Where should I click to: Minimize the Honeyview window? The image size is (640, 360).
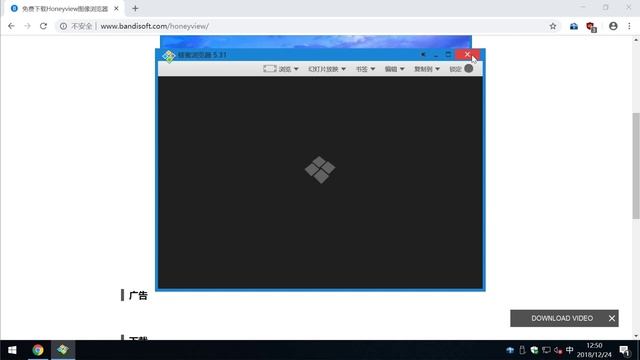(x=436, y=54)
